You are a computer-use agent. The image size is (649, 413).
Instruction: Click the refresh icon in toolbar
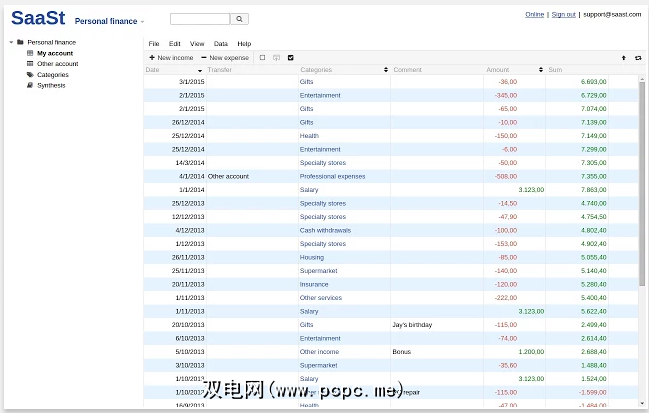click(638, 58)
